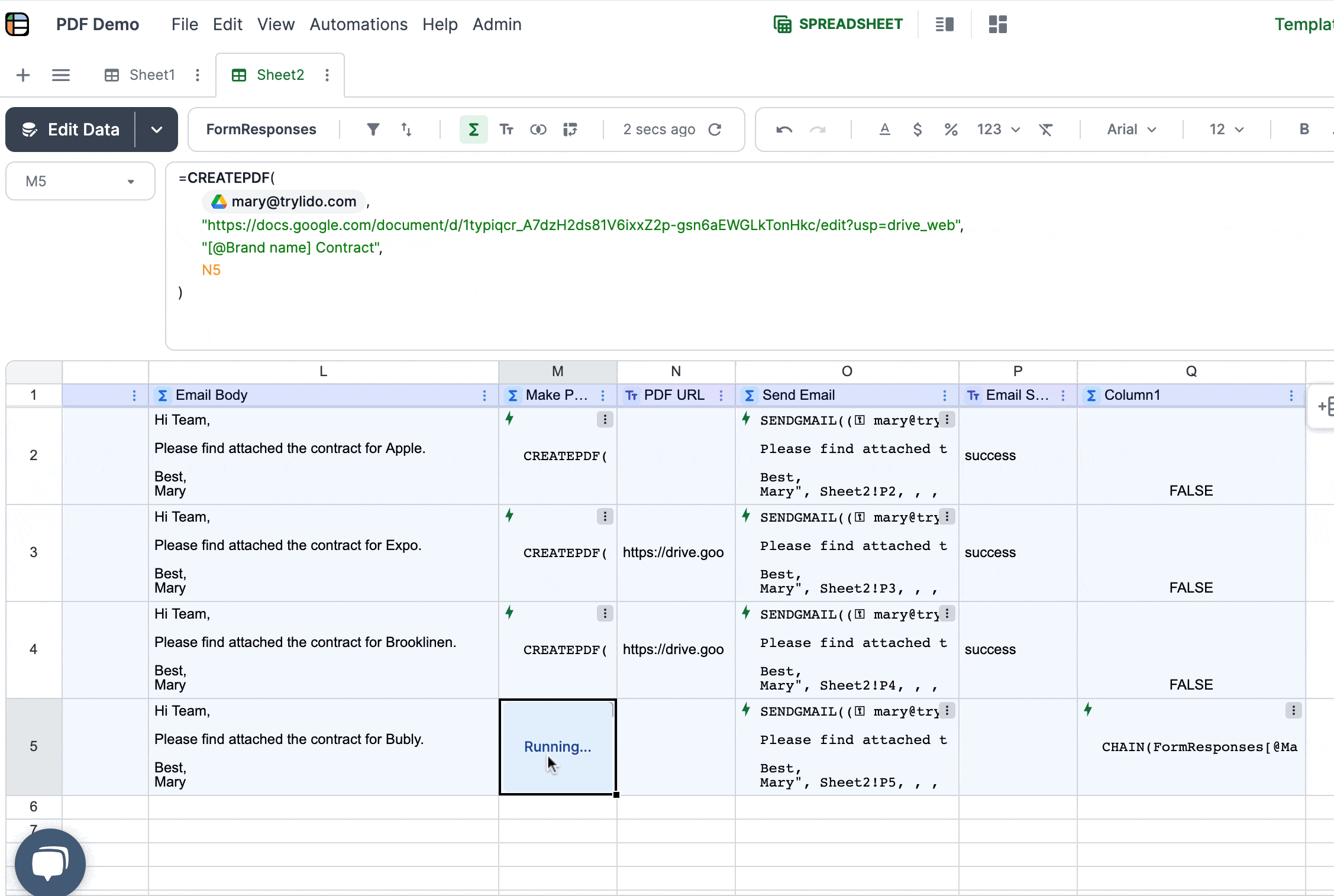Toggle bold formatting
The height and width of the screenshot is (896, 1334).
tap(1304, 130)
